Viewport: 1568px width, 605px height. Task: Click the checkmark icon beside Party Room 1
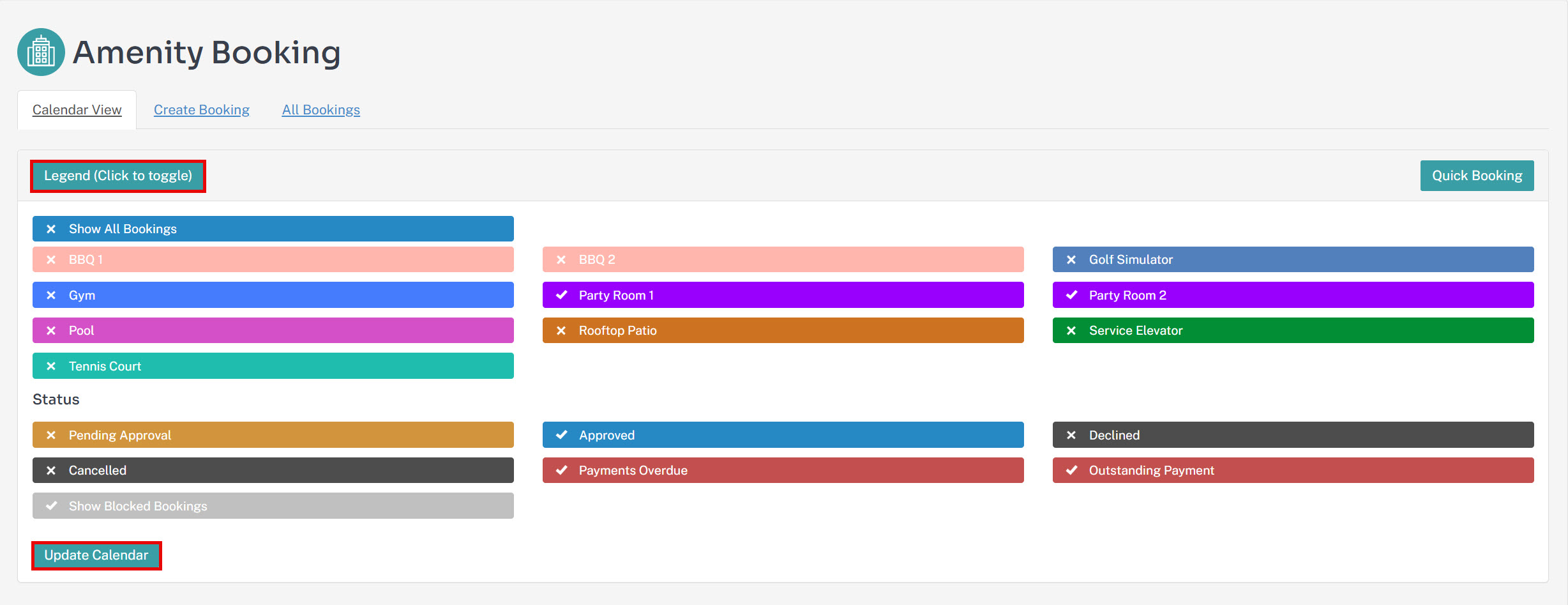(x=562, y=295)
